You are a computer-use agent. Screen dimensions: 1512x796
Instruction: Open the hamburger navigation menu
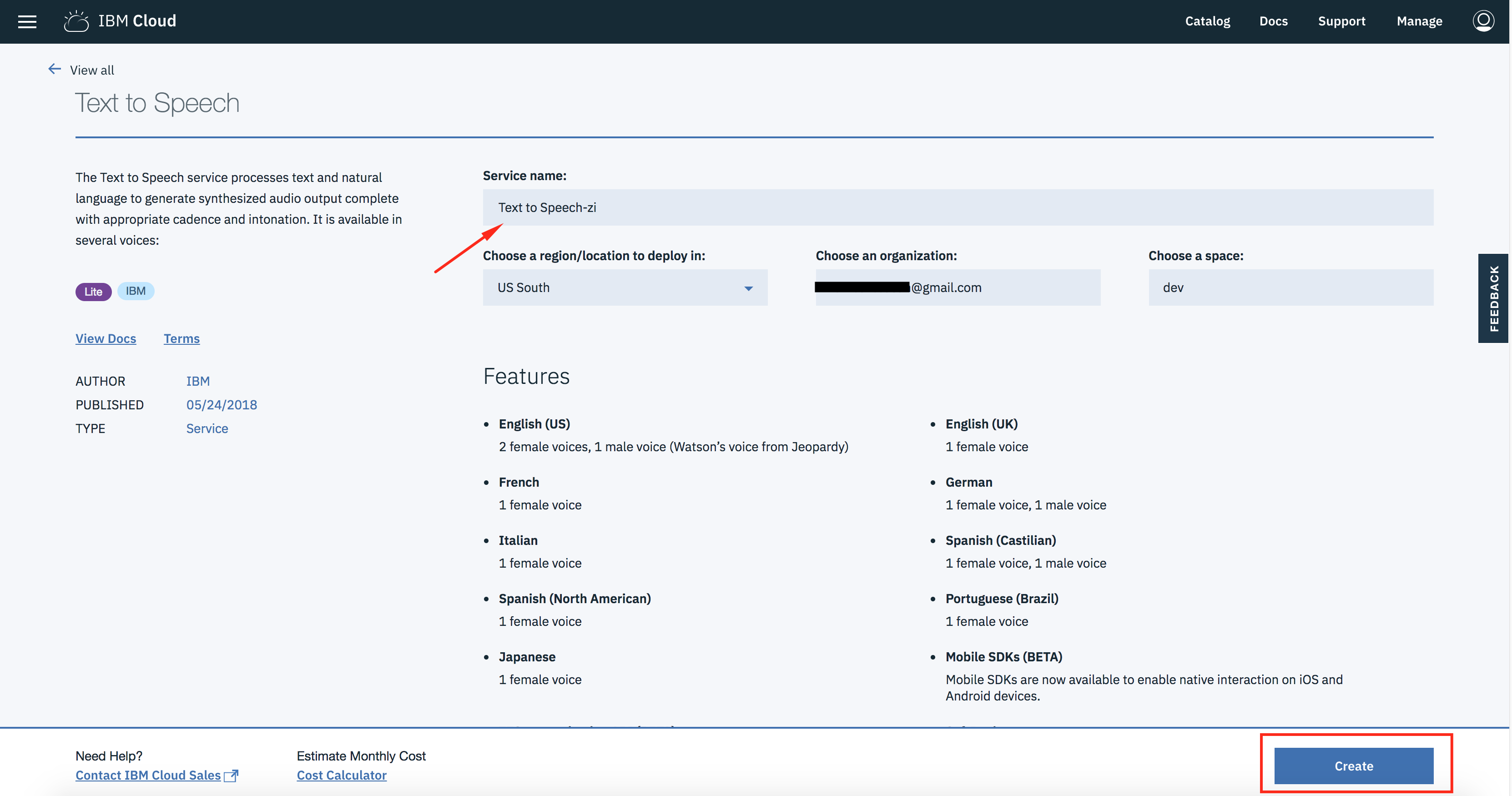point(27,22)
